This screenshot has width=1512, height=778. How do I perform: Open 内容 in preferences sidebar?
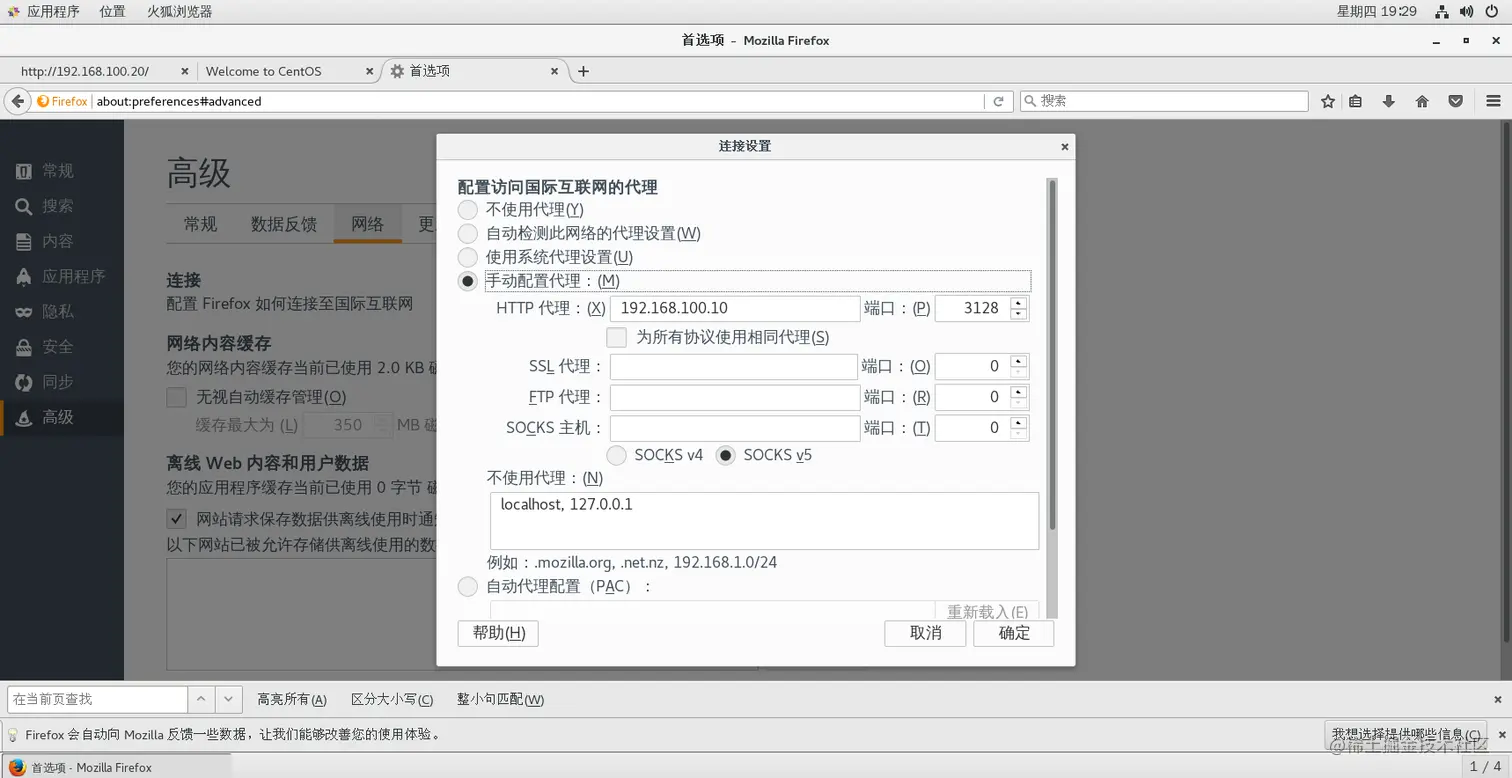(62, 241)
